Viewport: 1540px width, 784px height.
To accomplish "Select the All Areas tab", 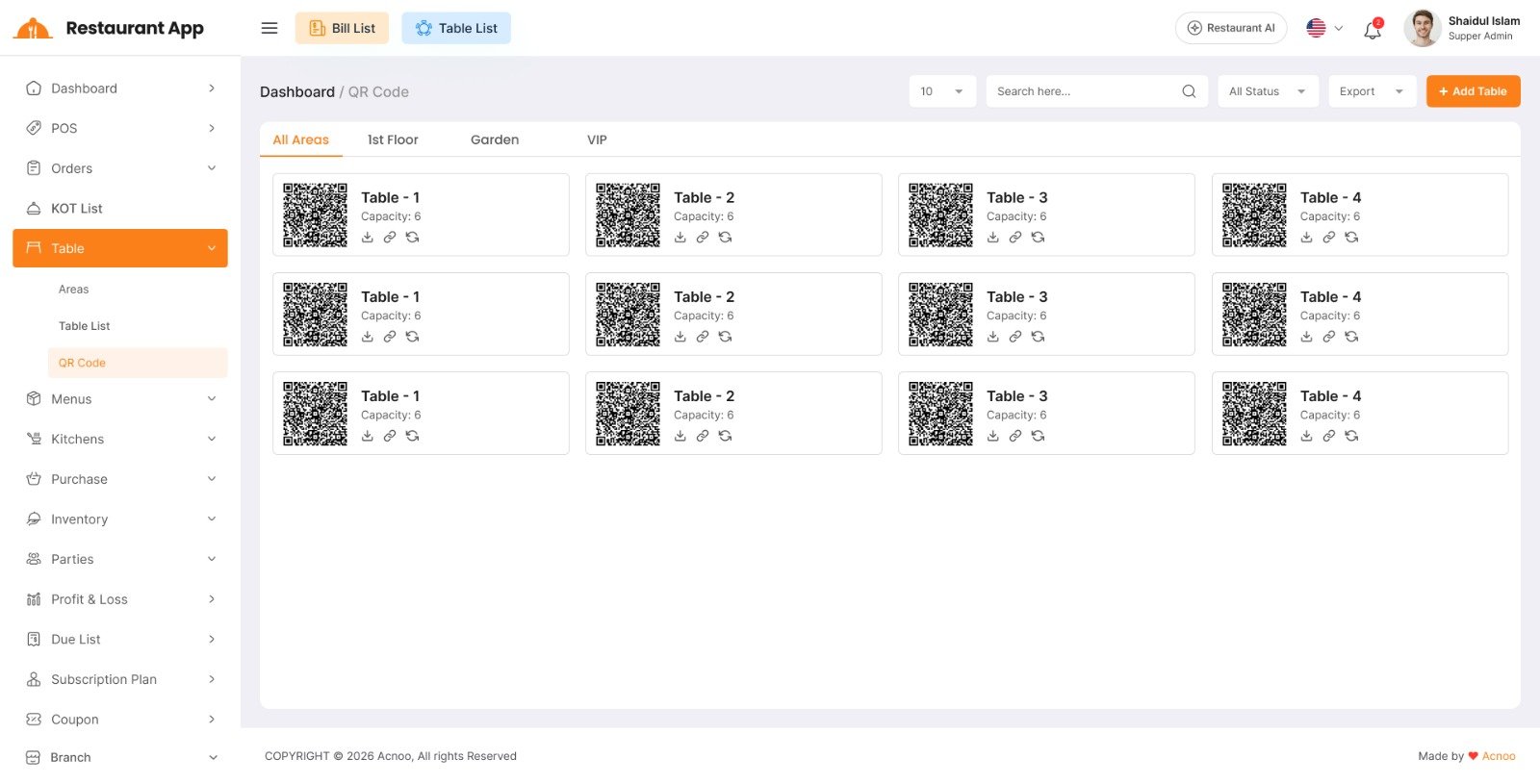I will pyautogui.click(x=301, y=139).
